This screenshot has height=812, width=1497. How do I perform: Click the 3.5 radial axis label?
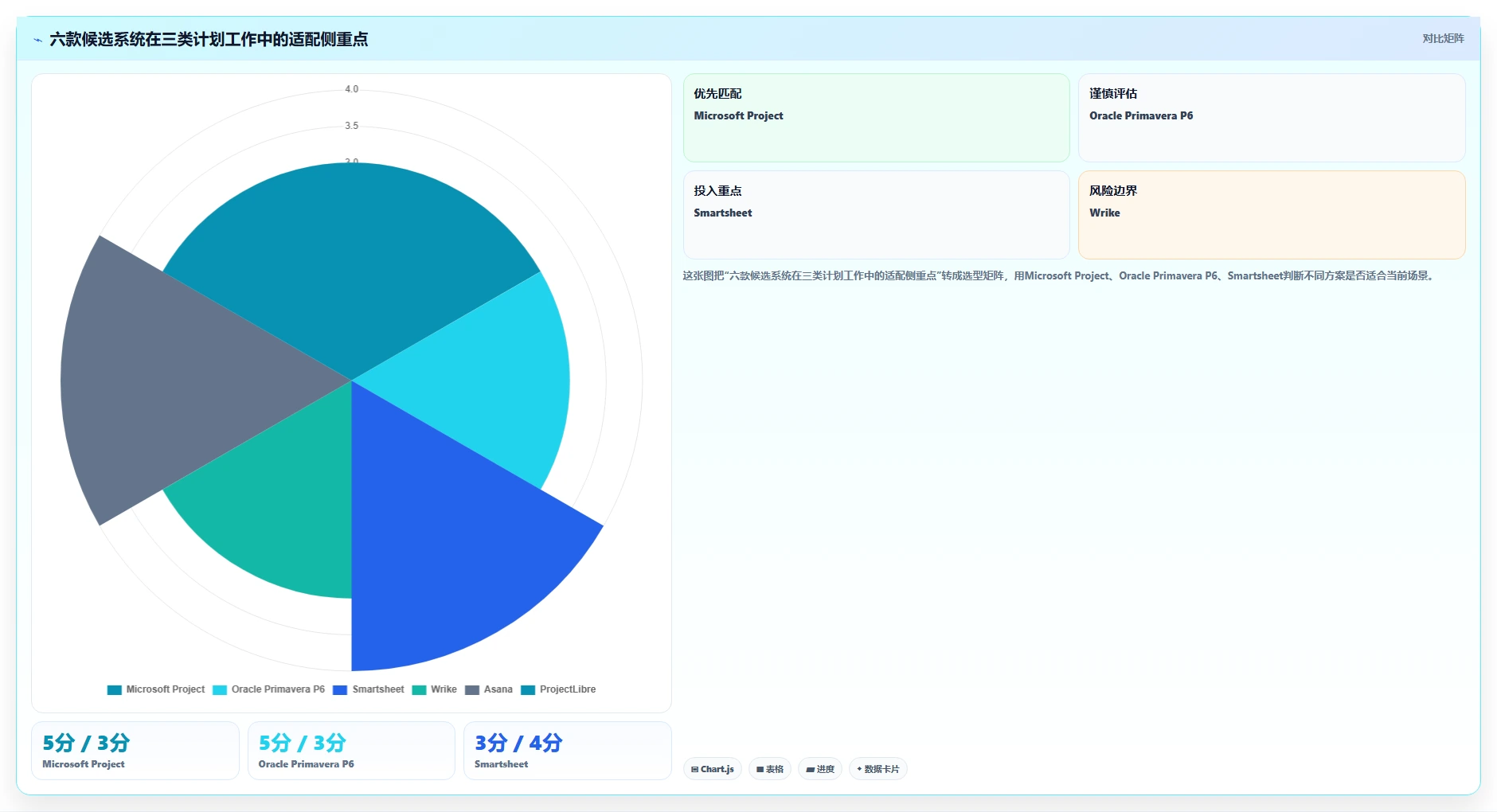[351, 126]
